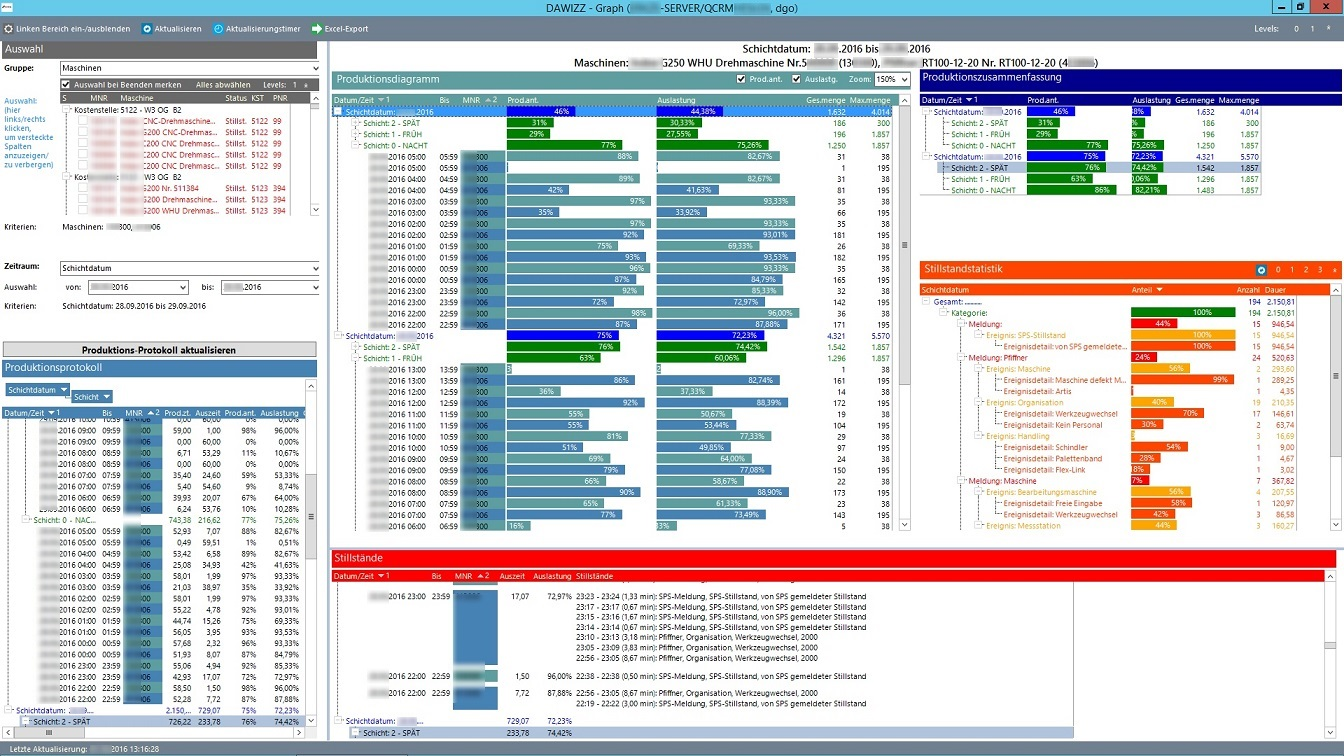
Task: Collapse the Gesamt node in Stillstandstatistik
Action: pos(926,301)
